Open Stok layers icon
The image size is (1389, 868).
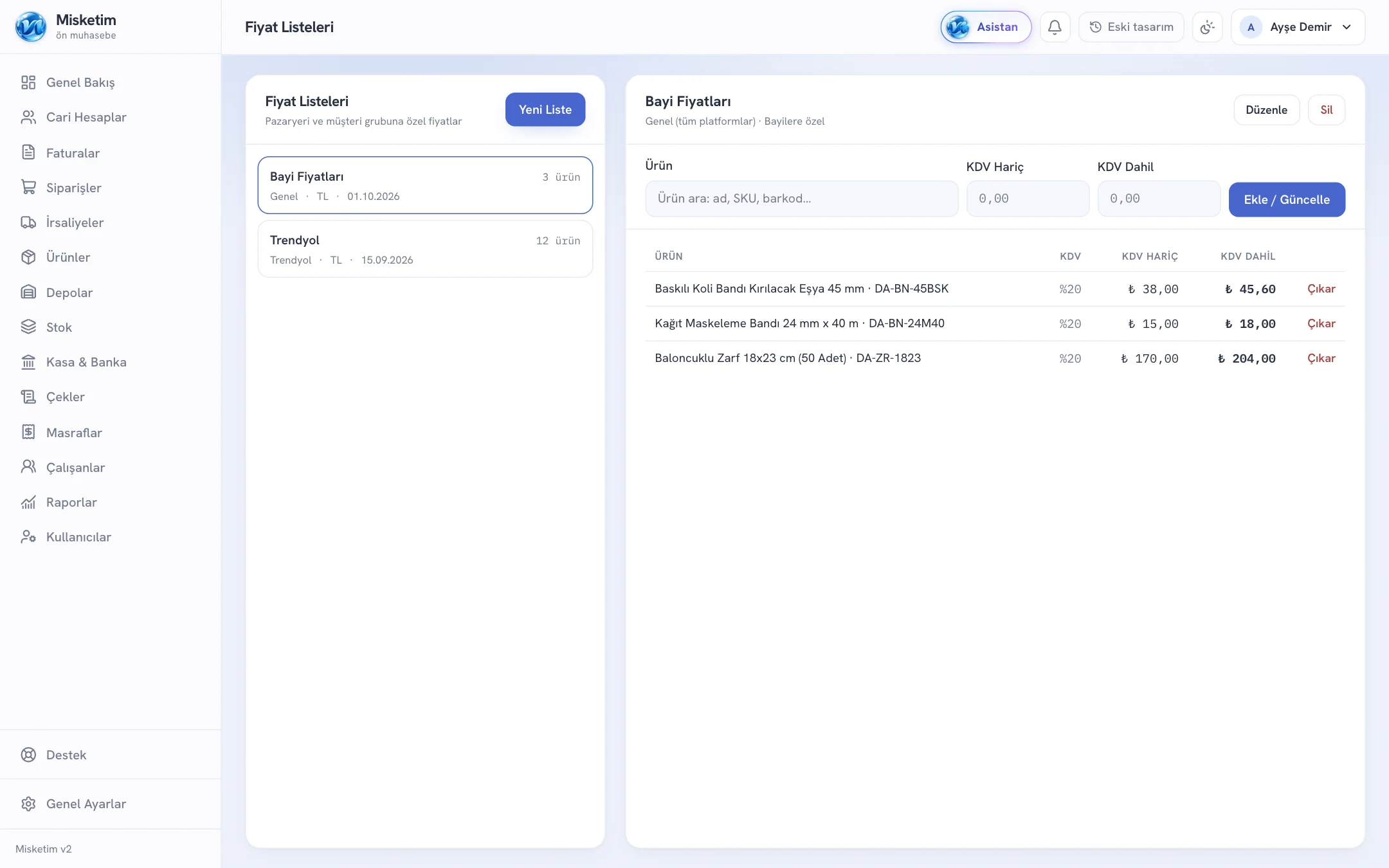(x=28, y=327)
